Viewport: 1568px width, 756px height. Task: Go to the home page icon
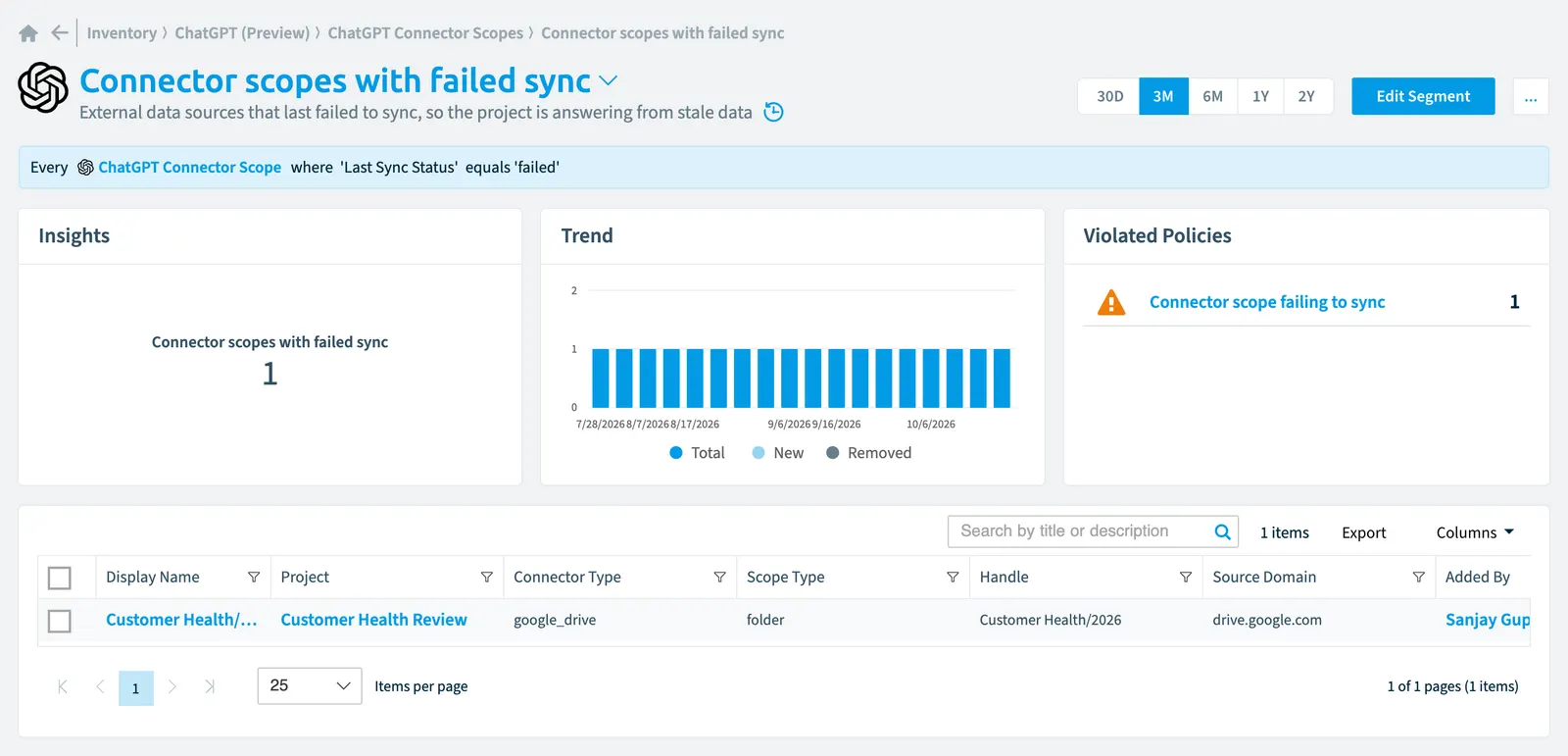point(28,33)
